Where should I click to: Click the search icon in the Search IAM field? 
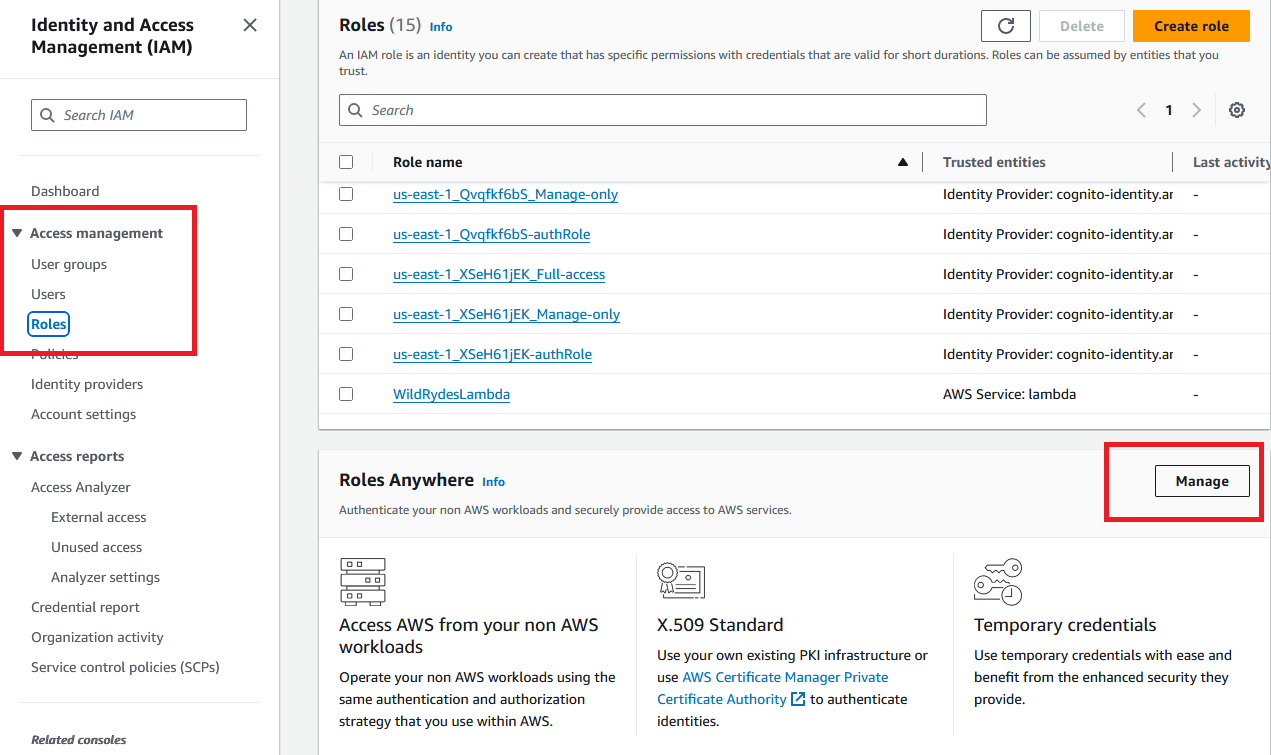48,115
